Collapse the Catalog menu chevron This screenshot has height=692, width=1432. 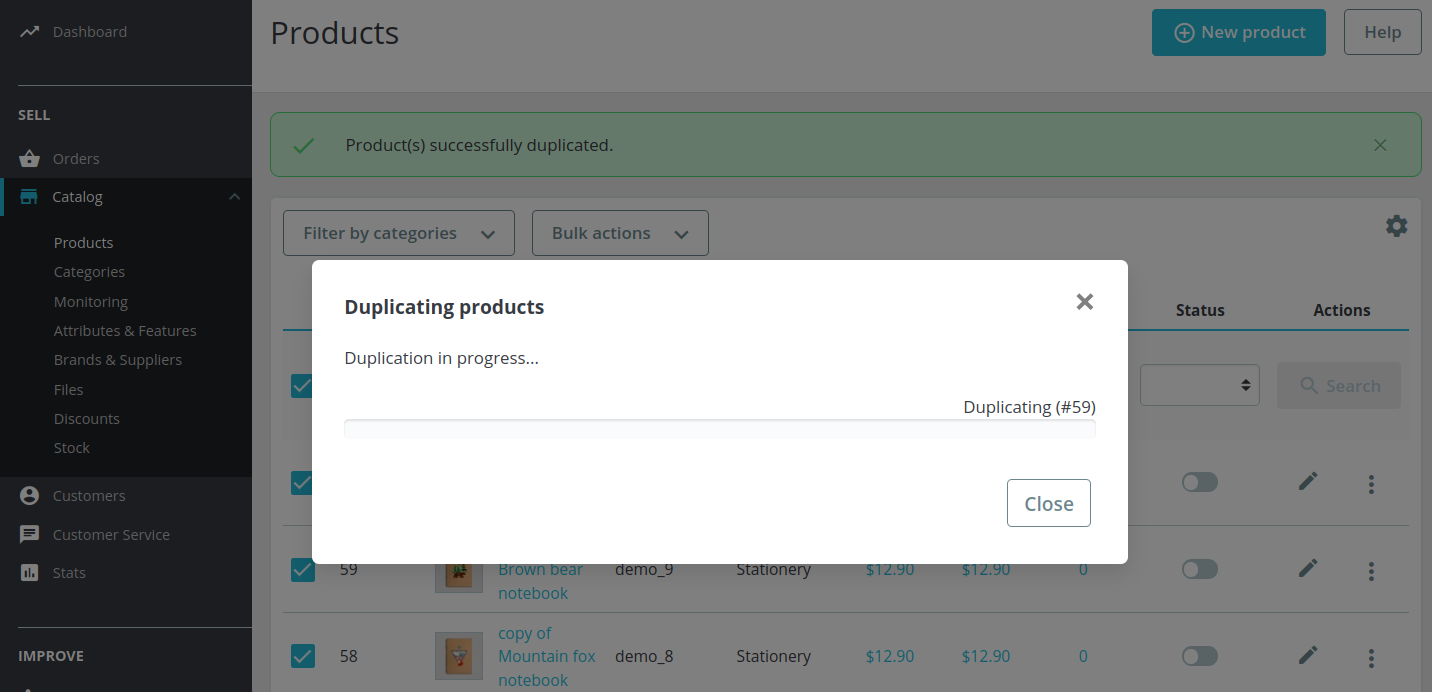pos(235,196)
